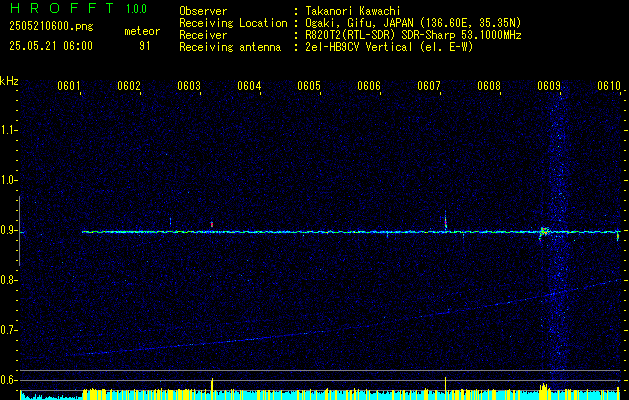Click the Receiving Location Ogaki, Gifu text
Screen dimensions: 629x400
click(x=413, y=23)
